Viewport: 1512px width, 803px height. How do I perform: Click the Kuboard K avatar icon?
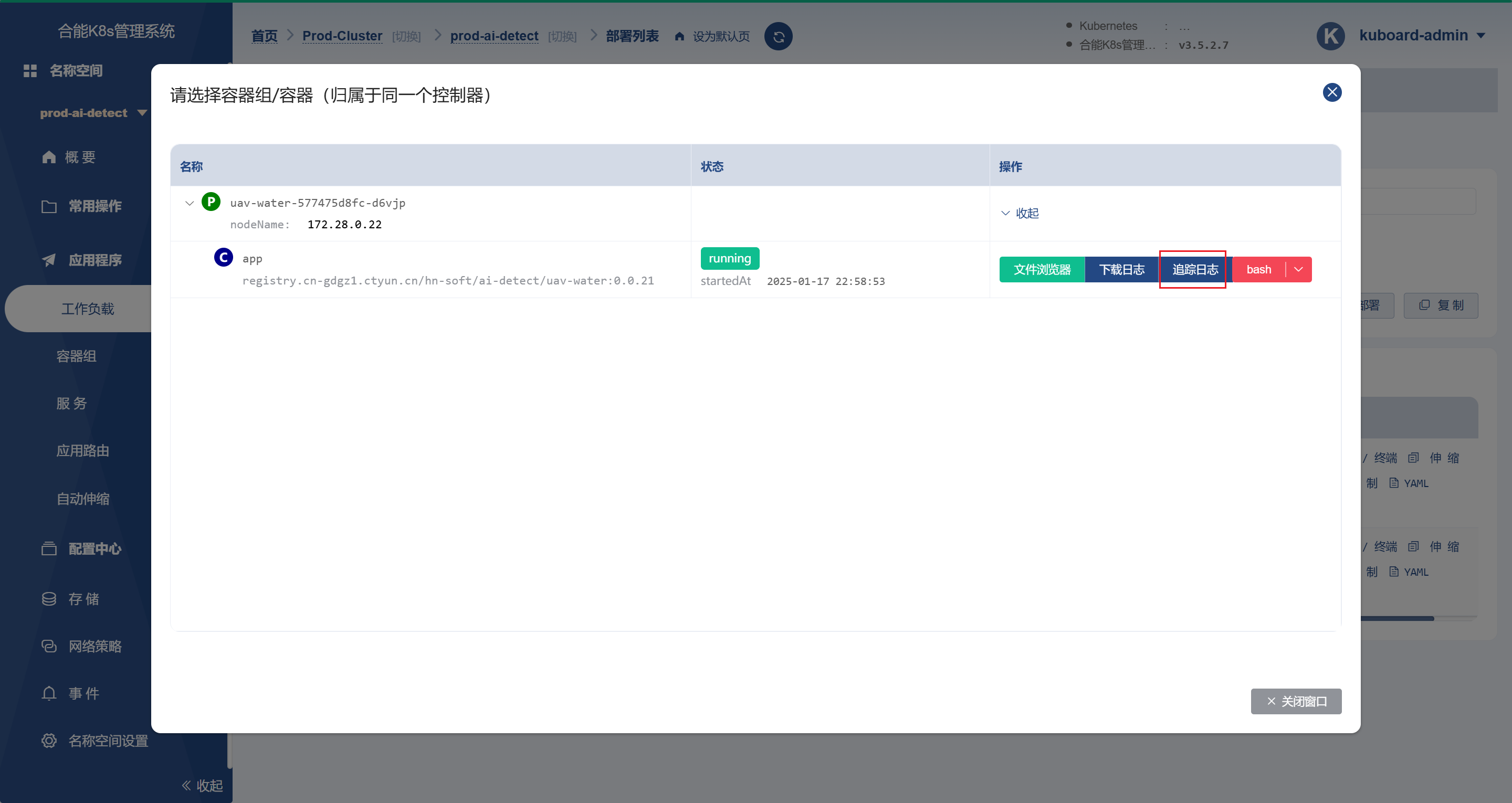coord(1331,36)
